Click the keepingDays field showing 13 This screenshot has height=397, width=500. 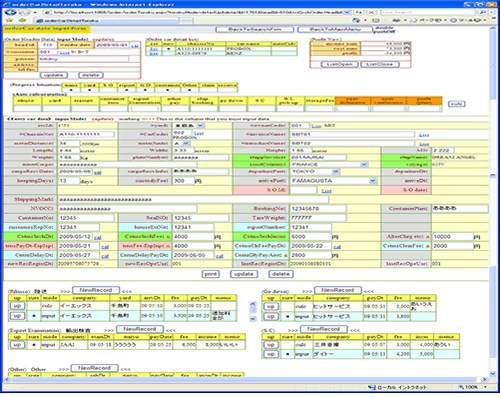coord(69,181)
